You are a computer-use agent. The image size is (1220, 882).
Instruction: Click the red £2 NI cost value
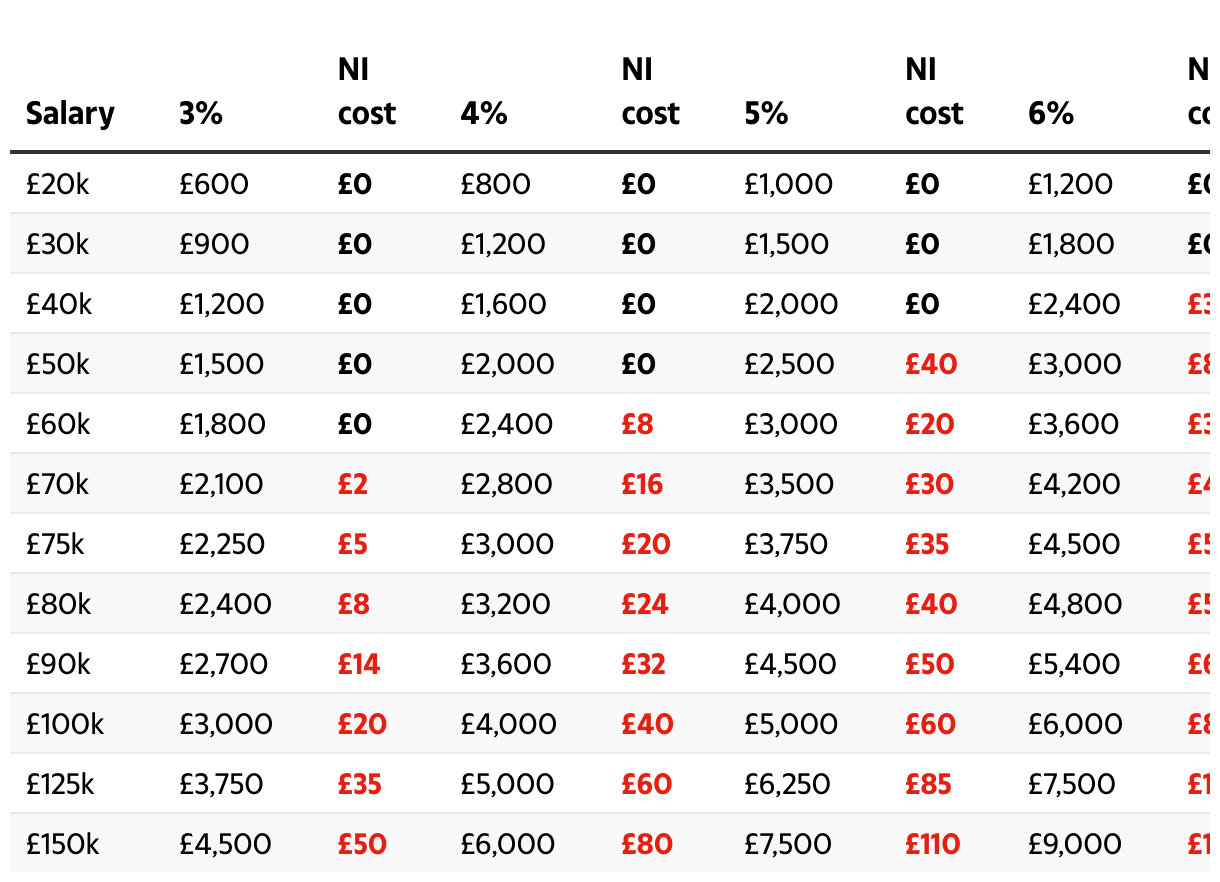pos(353,484)
